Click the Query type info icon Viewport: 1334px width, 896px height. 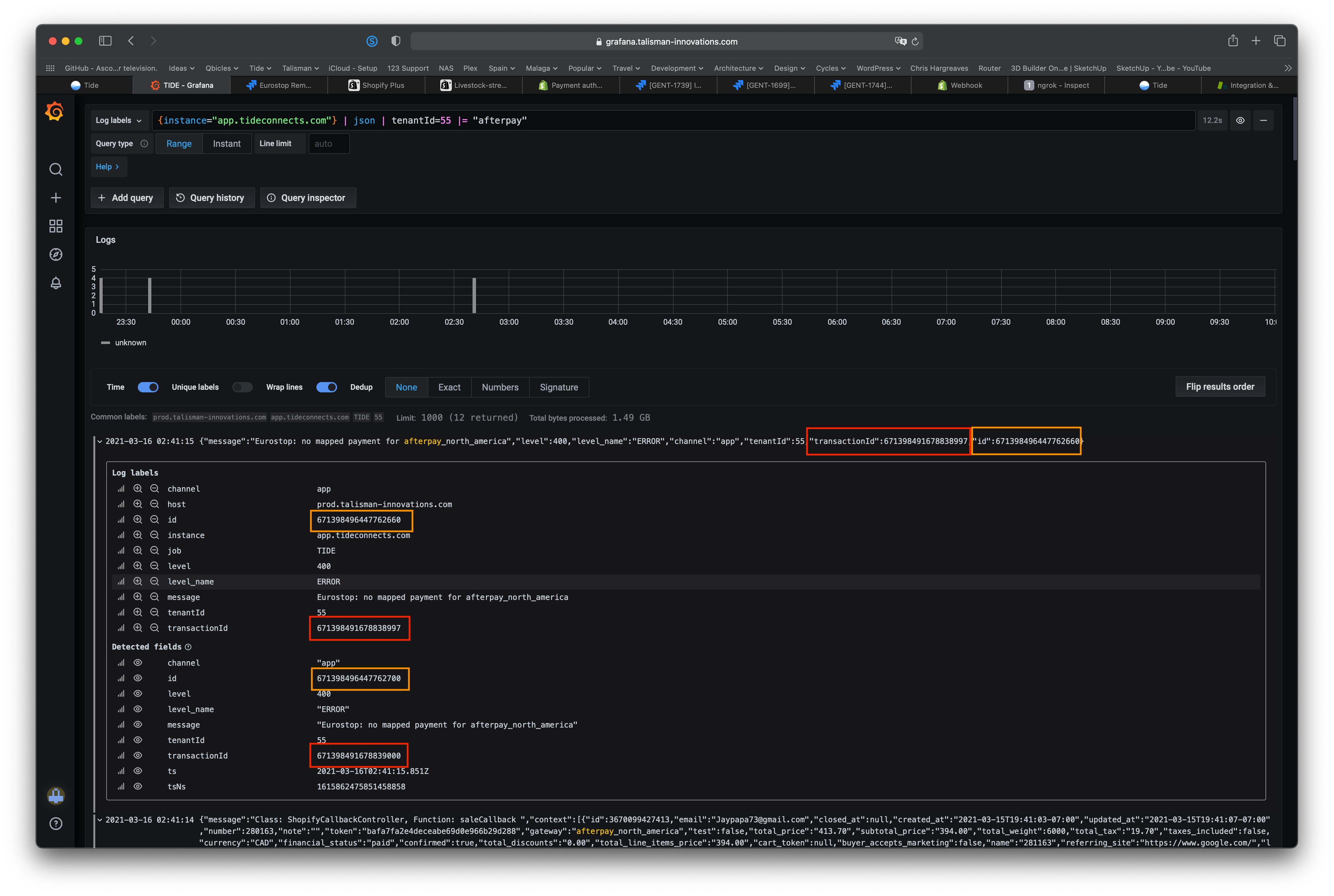[x=145, y=144]
